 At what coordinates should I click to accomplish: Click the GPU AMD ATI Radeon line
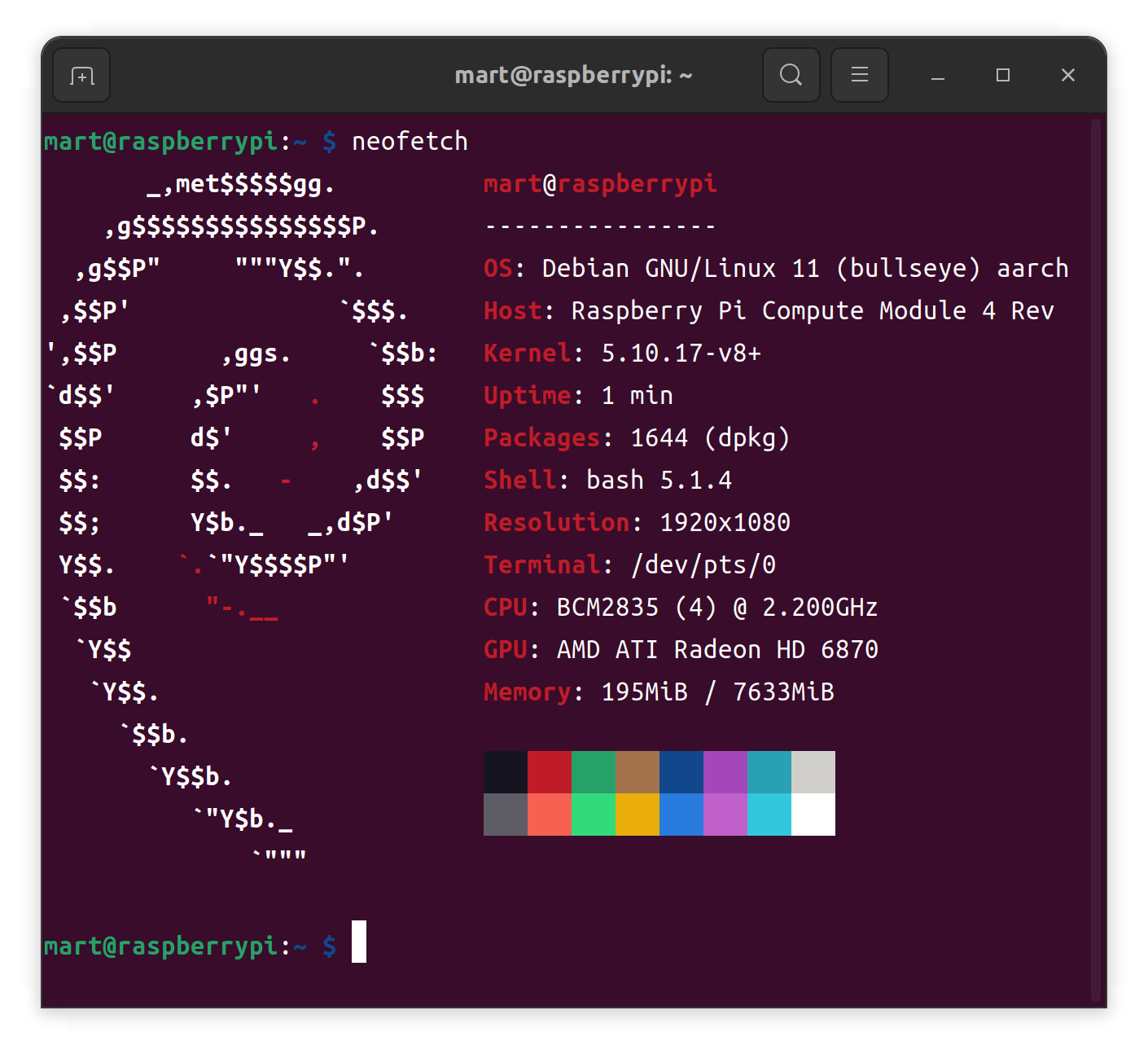point(681,650)
